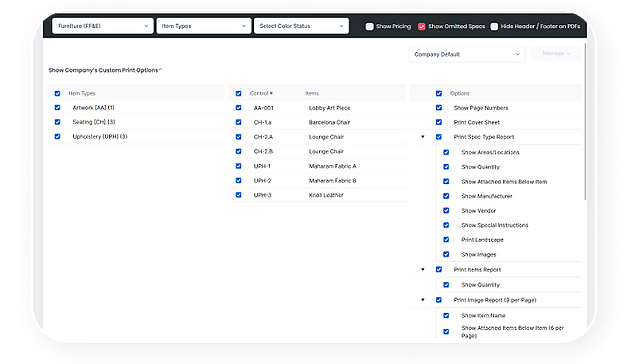Uncheck Print Landscape option
This screenshot has height=364, width=639.
(446, 240)
